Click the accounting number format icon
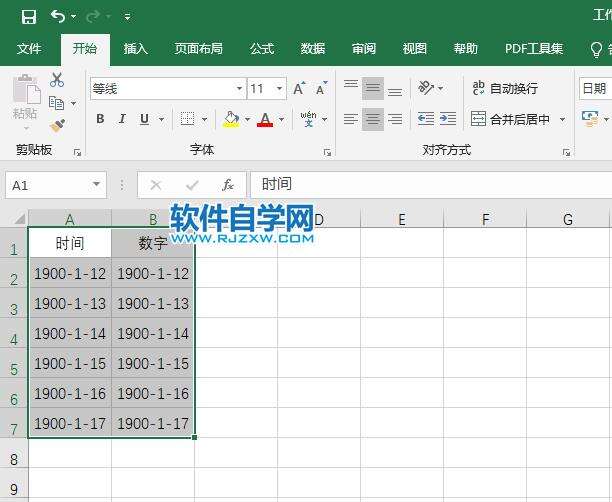This screenshot has height=502, width=612. tap(589, 119)
